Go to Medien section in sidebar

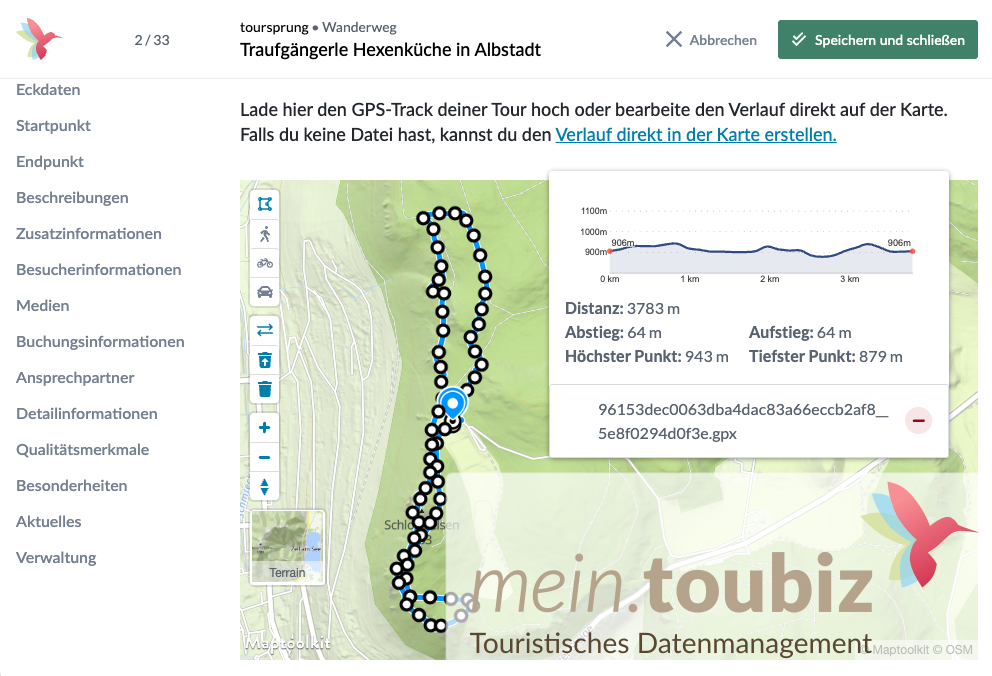[x=42, y=306]
